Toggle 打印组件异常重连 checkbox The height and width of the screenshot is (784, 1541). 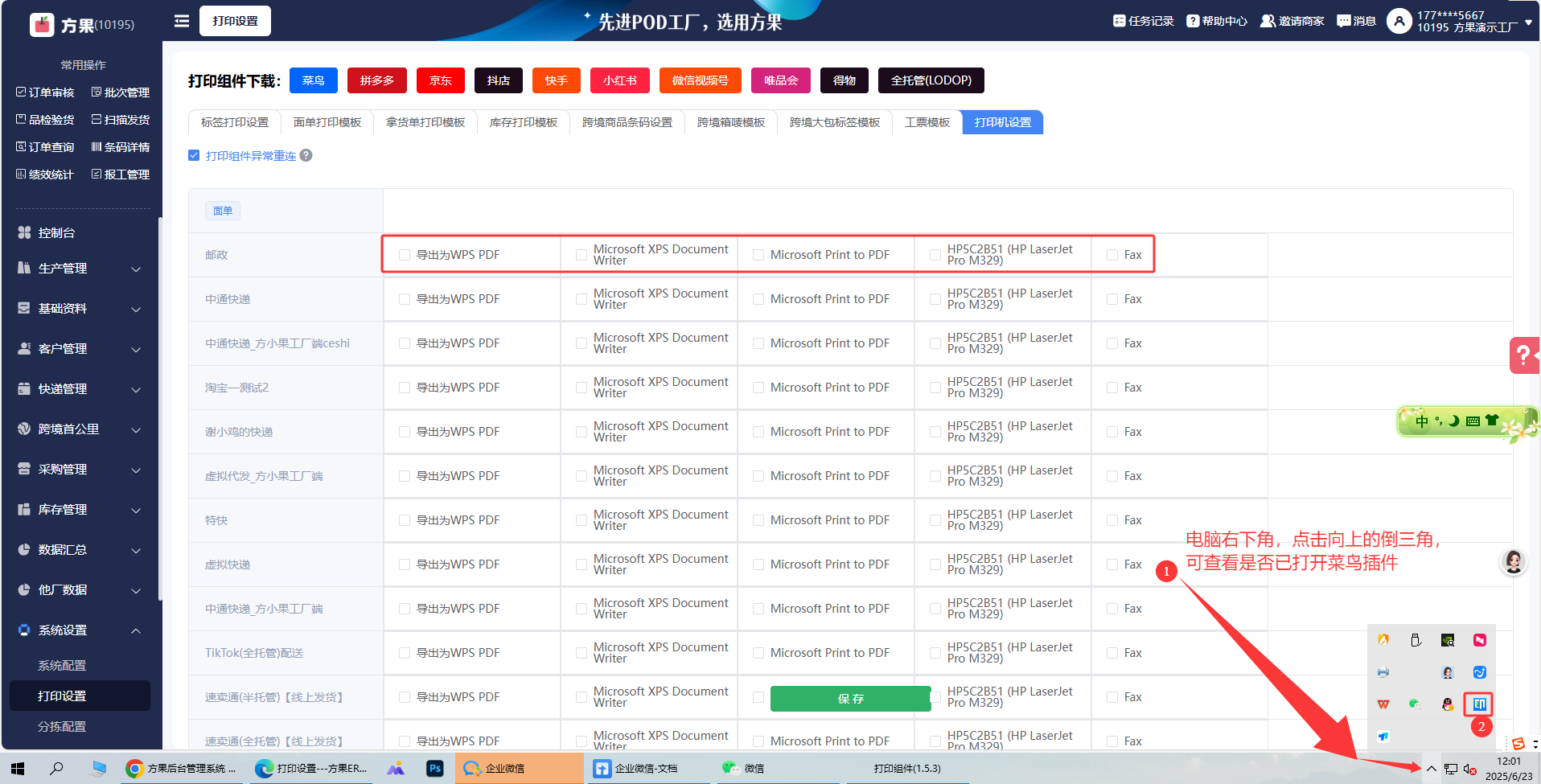tap(194, 155)
